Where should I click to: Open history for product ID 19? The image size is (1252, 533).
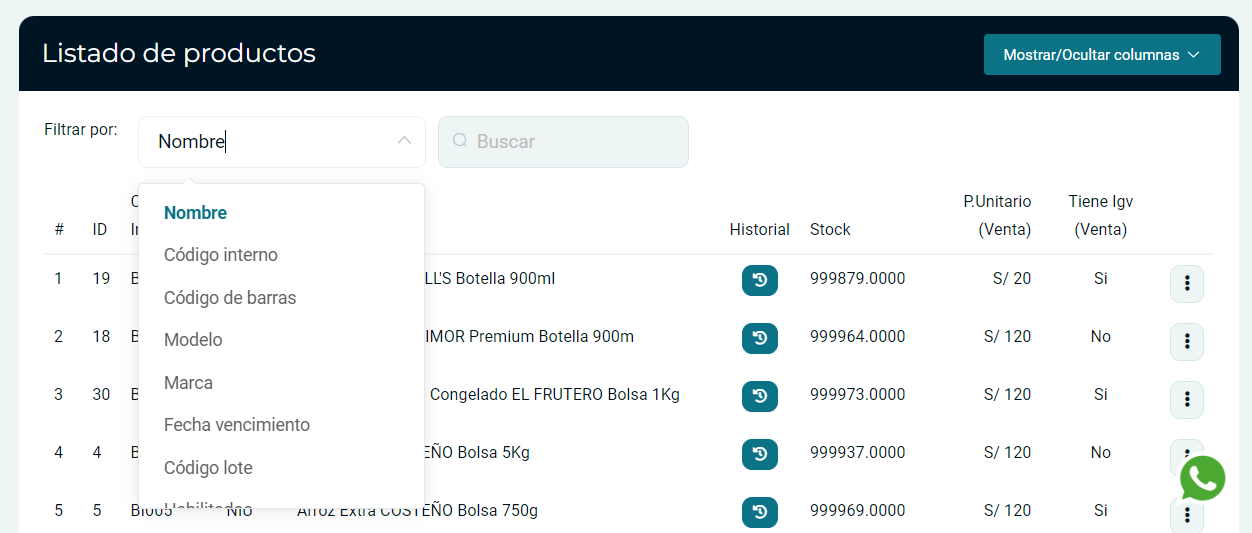(759, 280)
